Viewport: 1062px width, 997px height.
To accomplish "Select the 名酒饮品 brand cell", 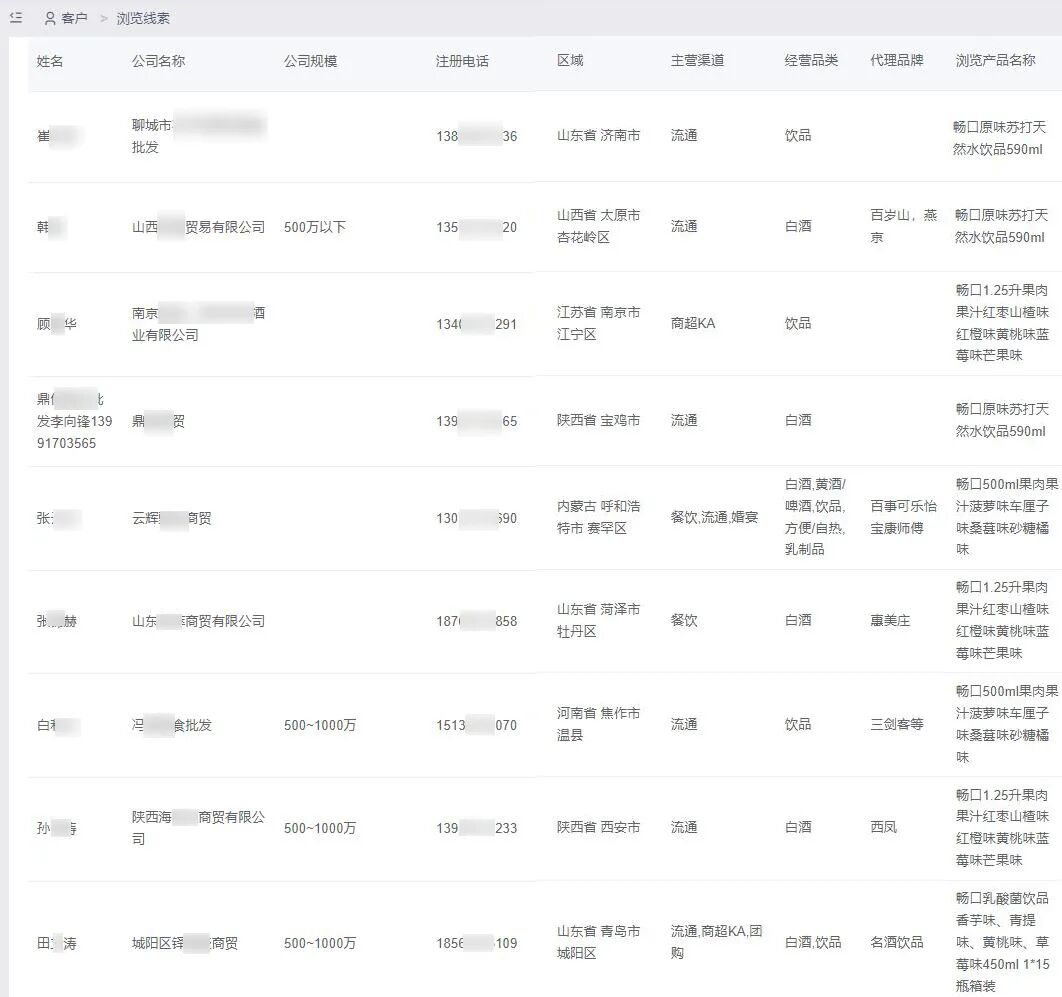I will pos(897,942).
